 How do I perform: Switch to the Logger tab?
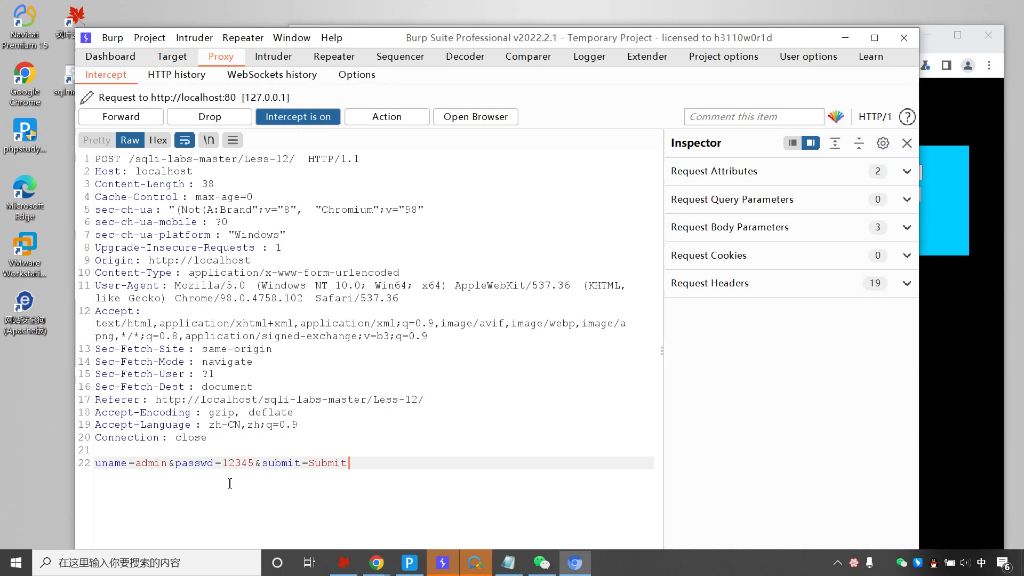589,57
